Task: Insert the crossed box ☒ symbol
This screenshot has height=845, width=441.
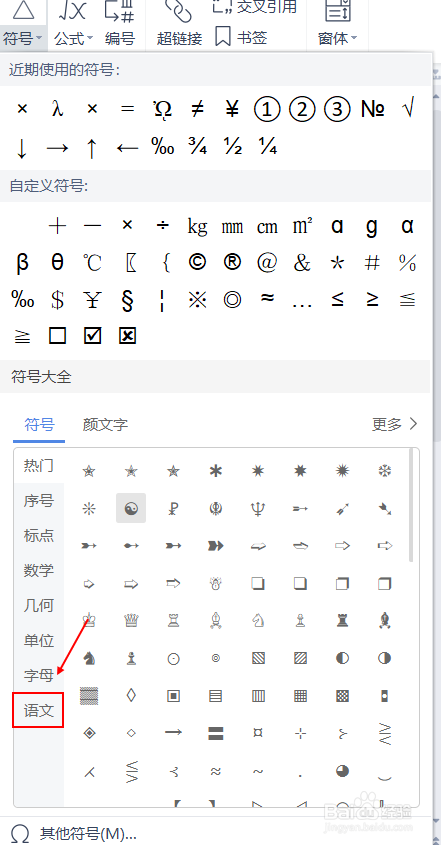Action: [x=127, y=336]
